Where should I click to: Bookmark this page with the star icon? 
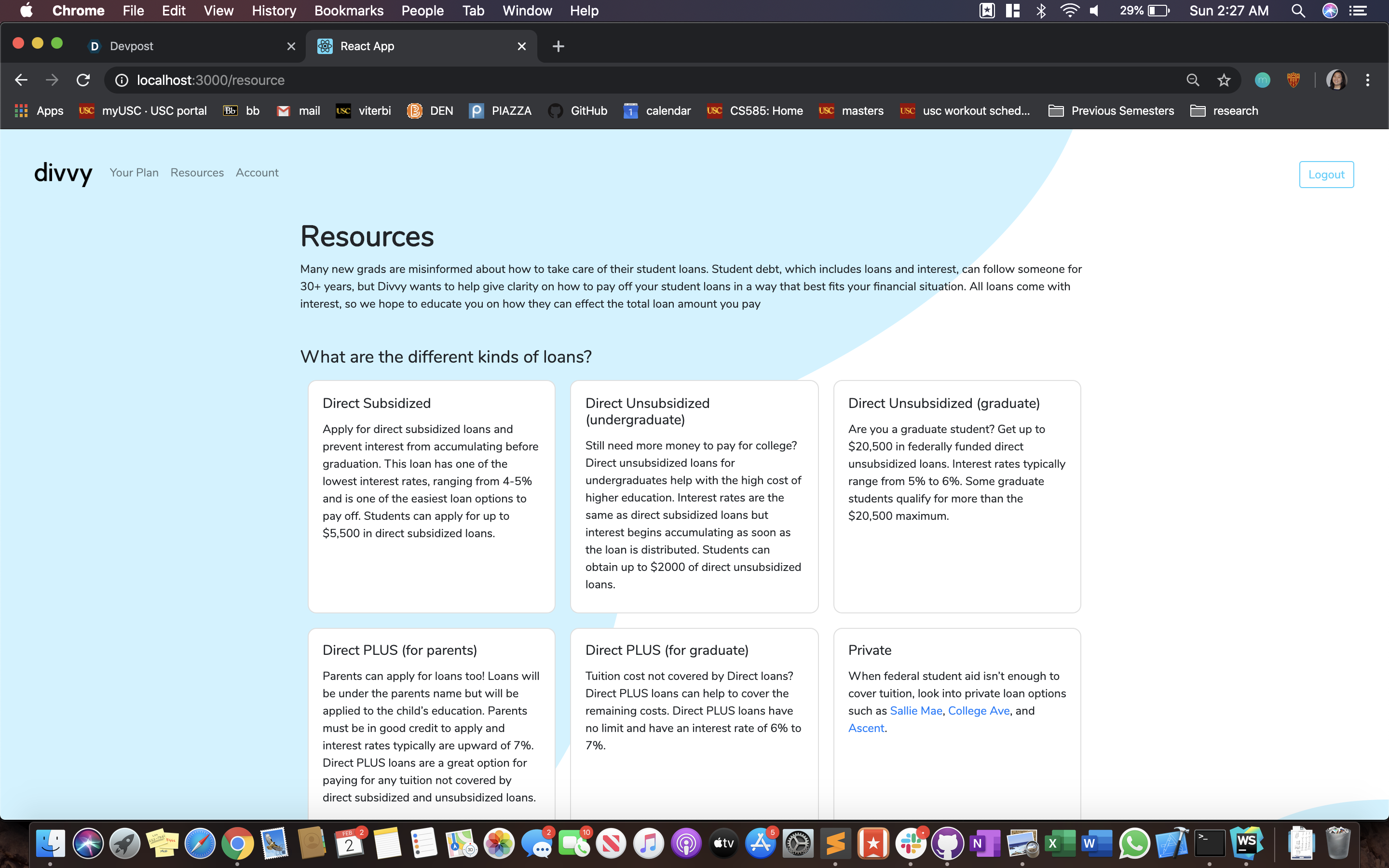pos(1224,81)
